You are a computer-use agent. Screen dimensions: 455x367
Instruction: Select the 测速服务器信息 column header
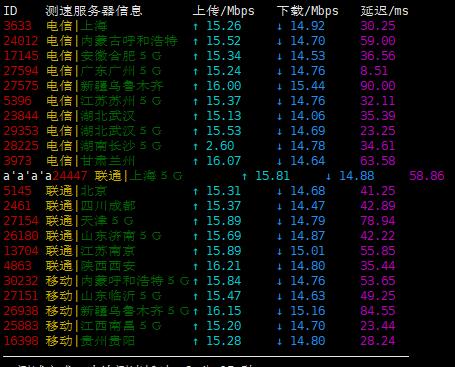94,11
